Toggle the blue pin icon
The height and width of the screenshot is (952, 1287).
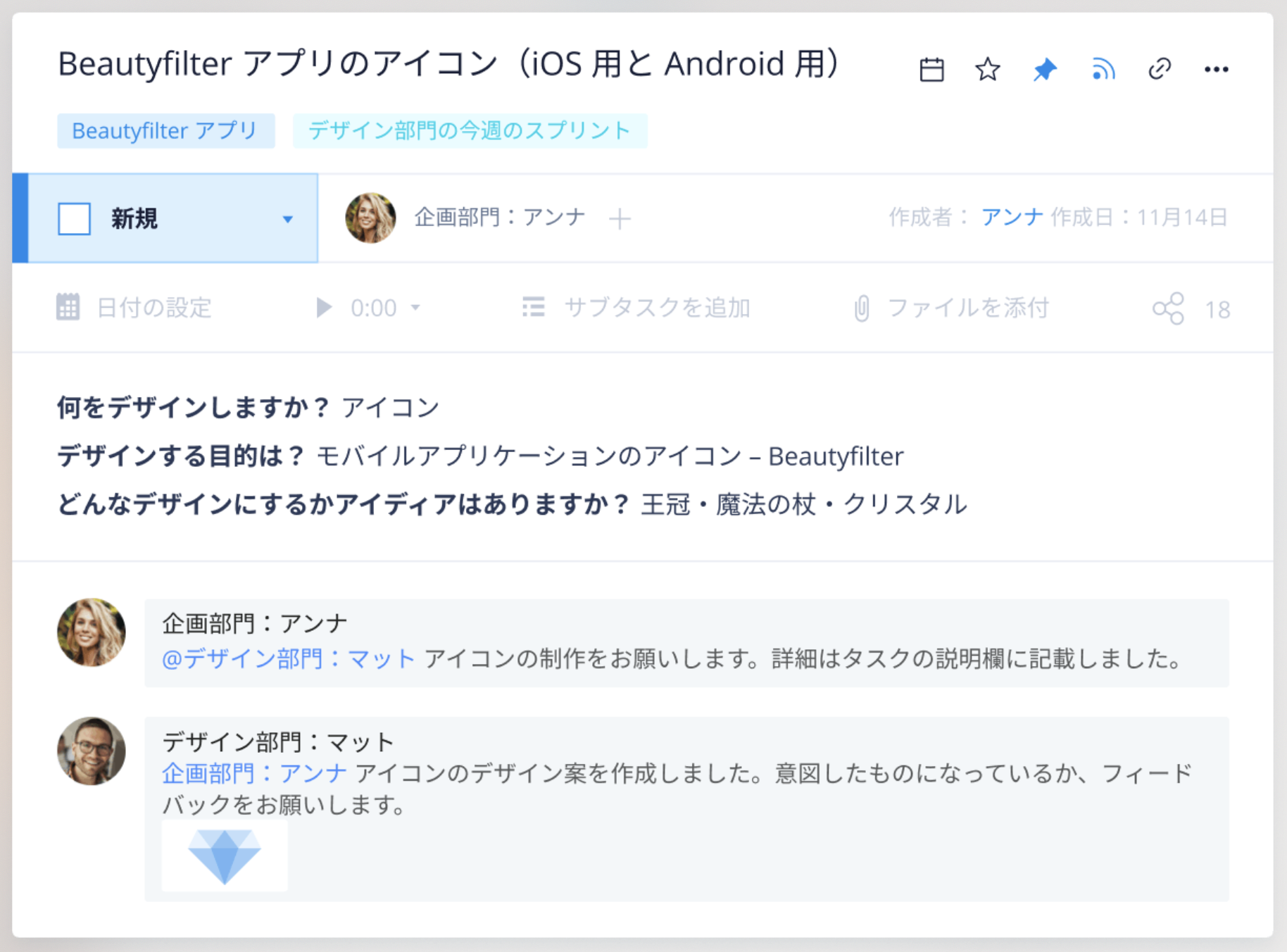(x=1045, y=69)
